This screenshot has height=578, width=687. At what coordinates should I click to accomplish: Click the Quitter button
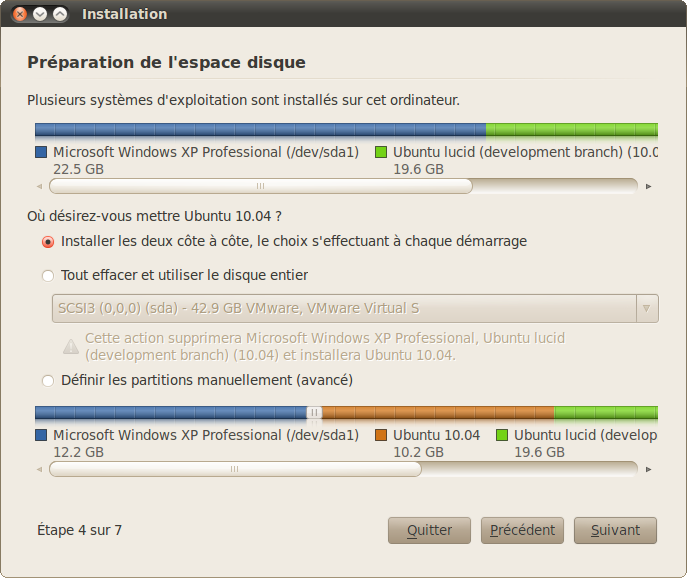tap(430, 530)
